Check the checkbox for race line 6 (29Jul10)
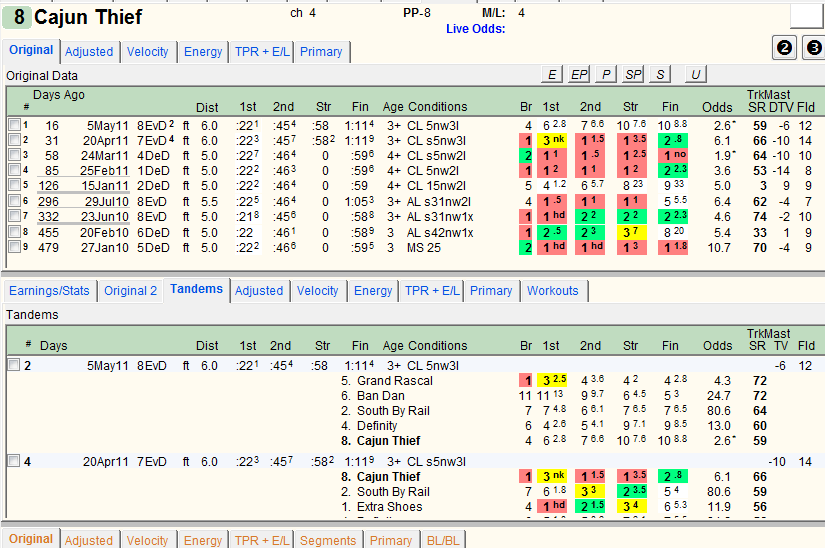Screen dimensions: 825x548 coord(14,201)
